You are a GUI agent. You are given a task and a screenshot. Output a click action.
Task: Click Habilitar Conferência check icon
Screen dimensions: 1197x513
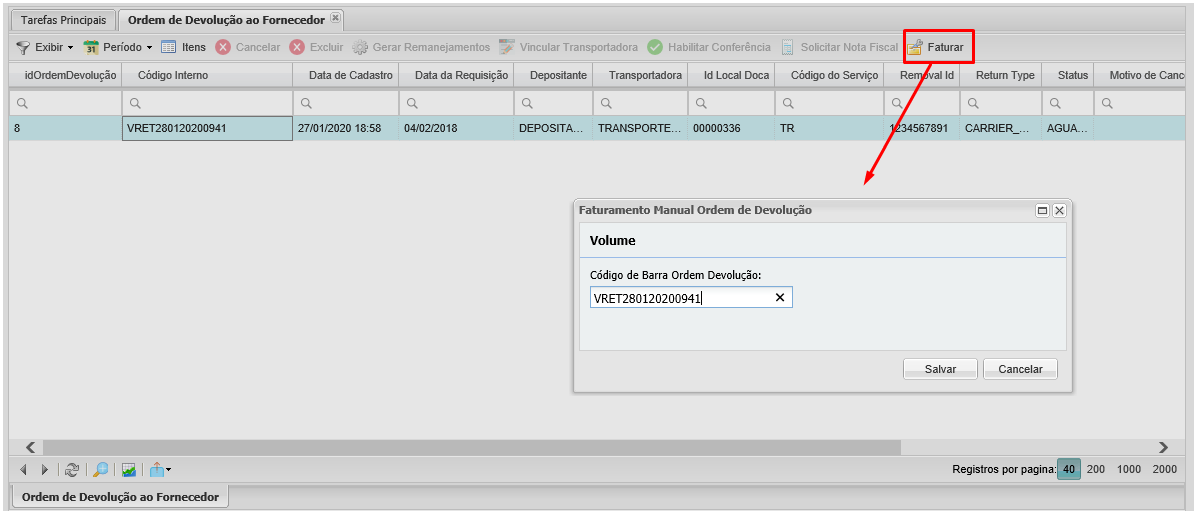(x=654, y=47)
